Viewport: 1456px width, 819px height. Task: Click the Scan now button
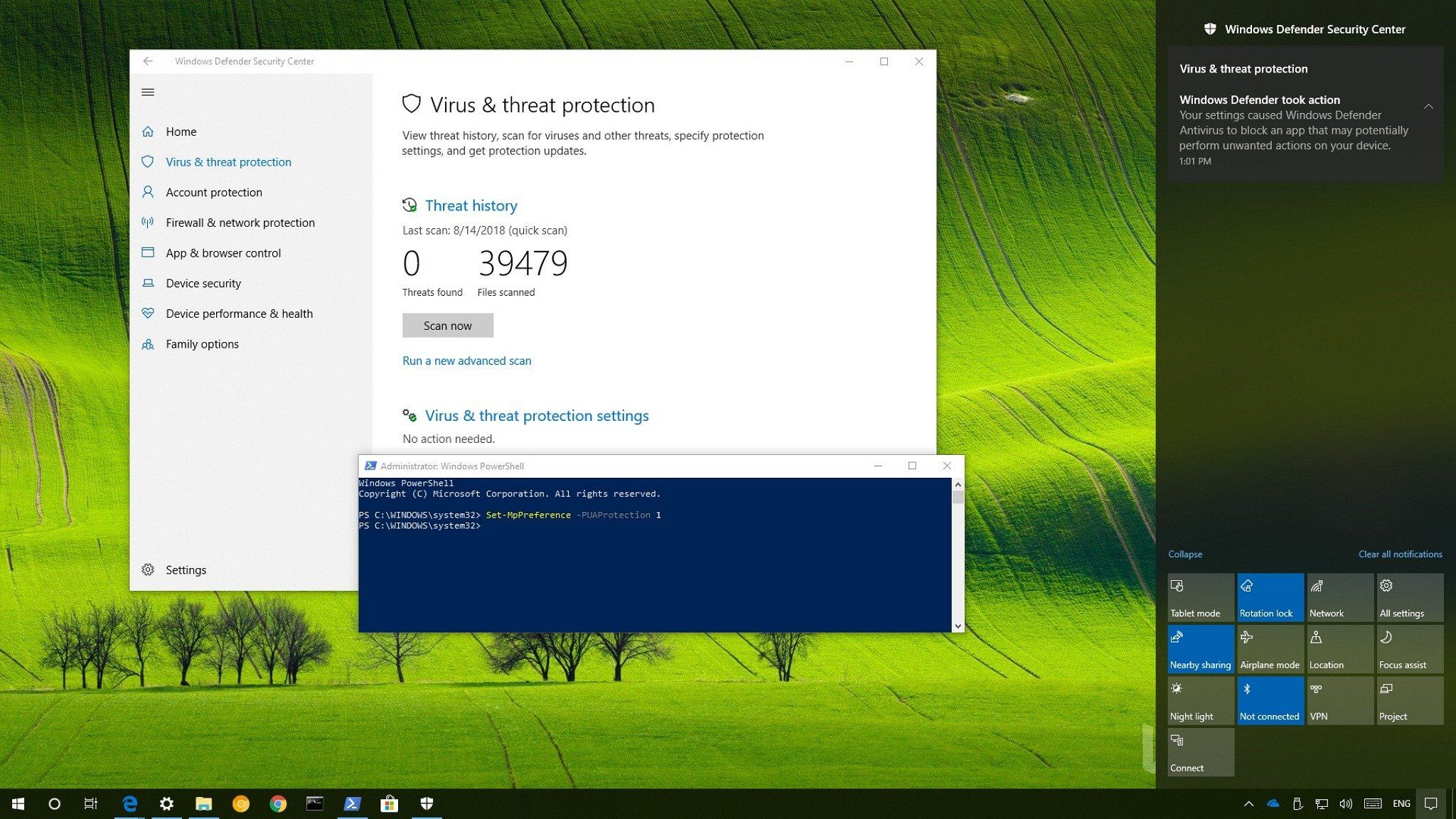point(447,326)
